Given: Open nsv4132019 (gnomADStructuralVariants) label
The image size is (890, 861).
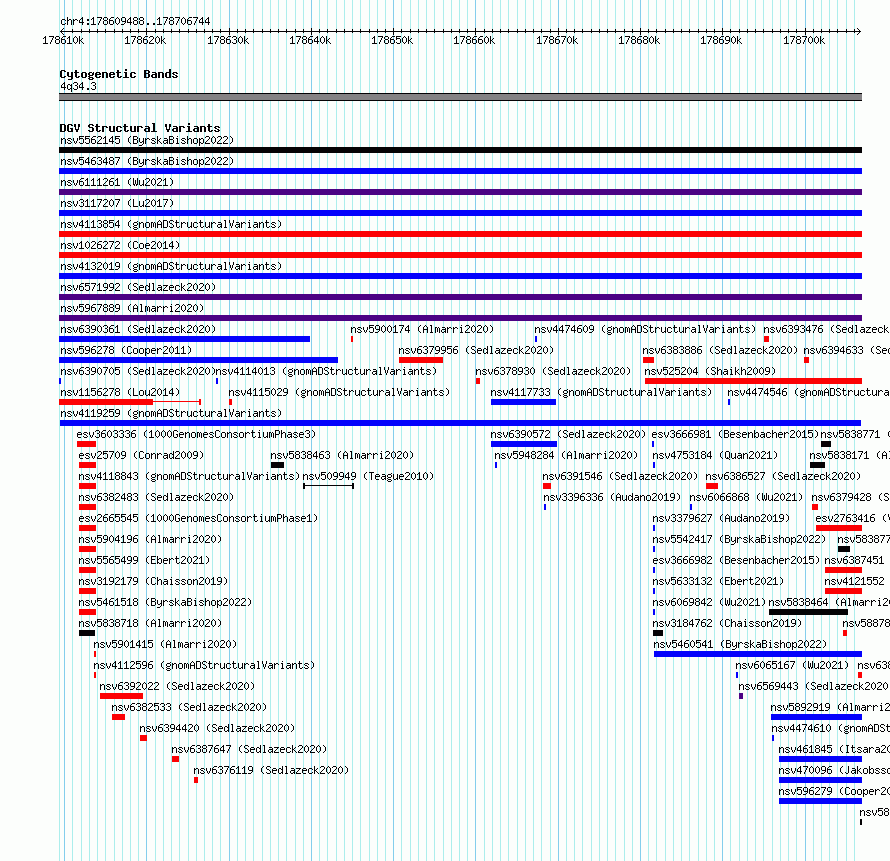Looking at the screenshot, I should pos(171,266).
